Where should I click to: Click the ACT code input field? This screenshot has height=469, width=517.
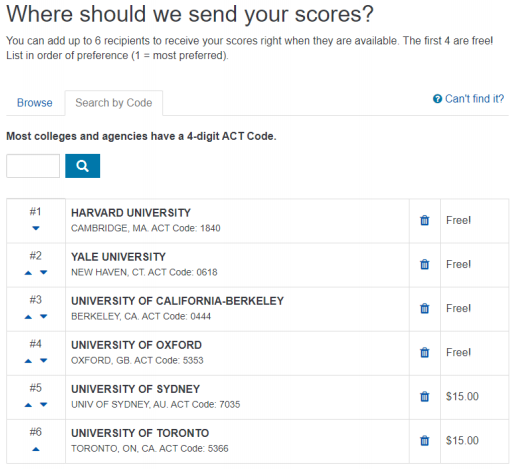(x=33, y=166)
